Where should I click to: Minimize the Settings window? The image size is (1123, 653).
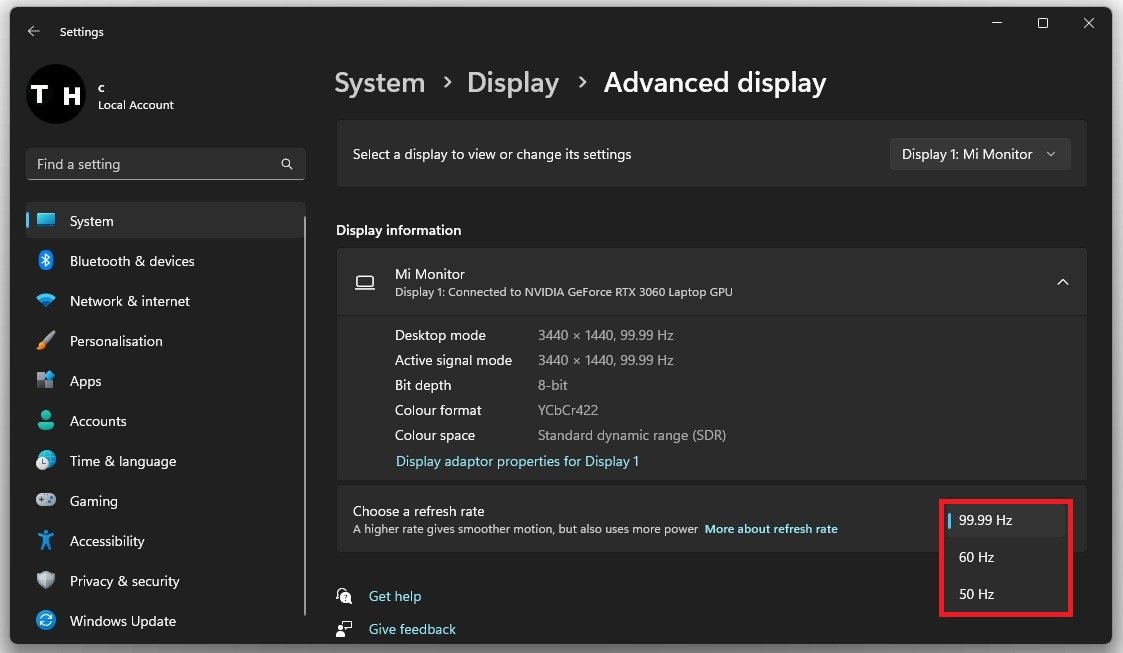(997, 23)
